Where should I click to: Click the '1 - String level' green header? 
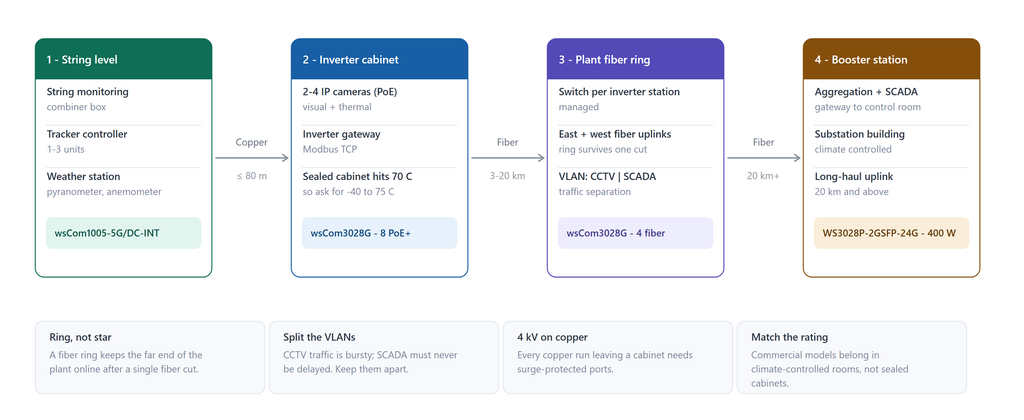coord(123,59)
